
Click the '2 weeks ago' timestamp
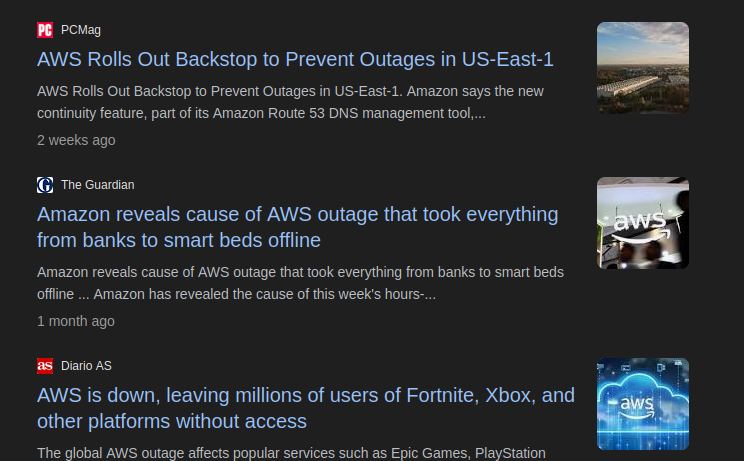[76, 140]
